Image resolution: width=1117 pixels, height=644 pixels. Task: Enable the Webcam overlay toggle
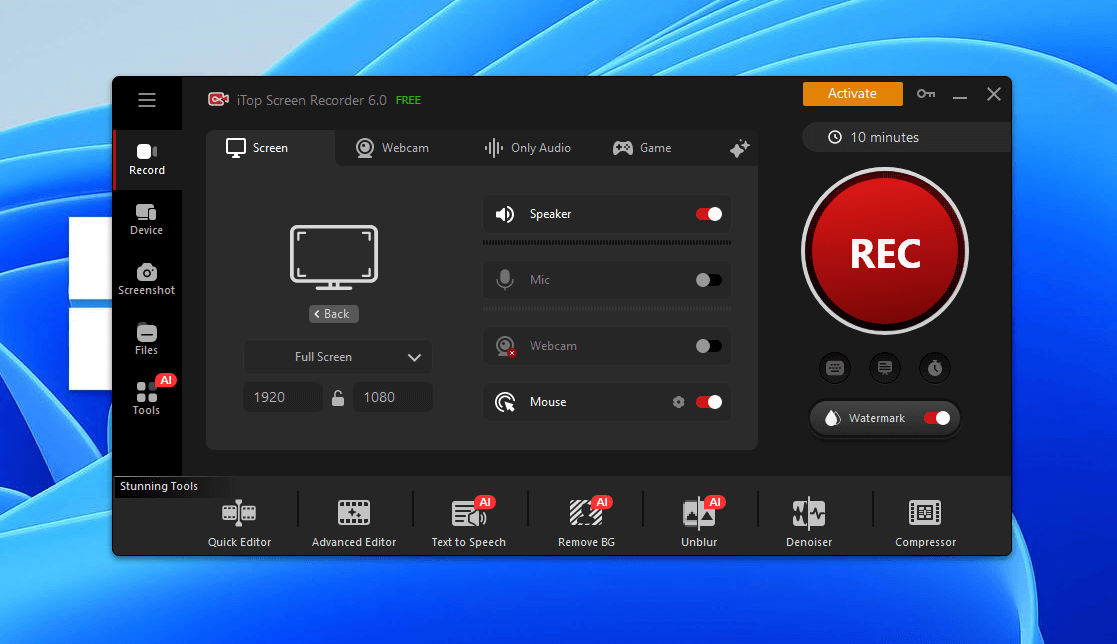click(709, 346)
